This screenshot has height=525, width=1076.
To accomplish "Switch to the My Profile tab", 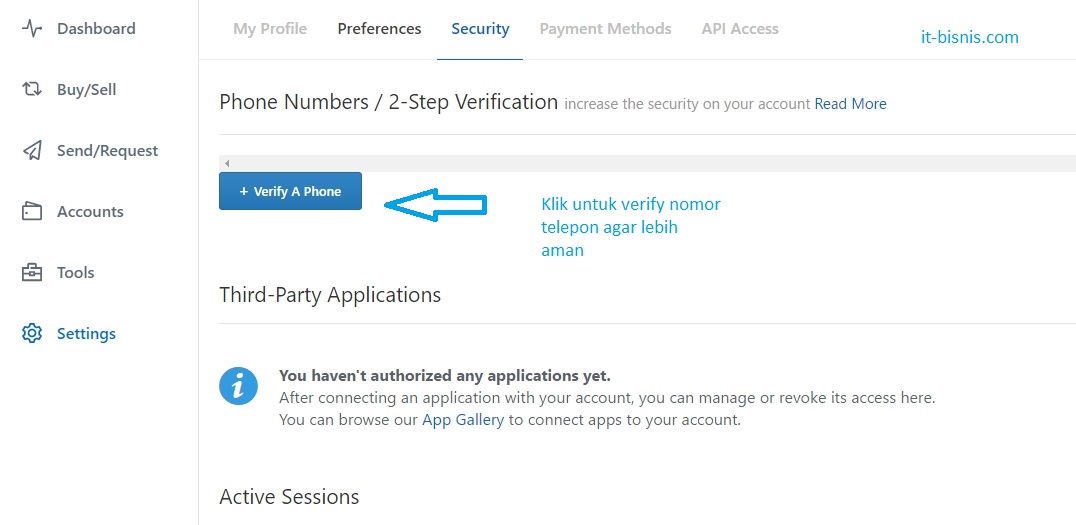I will tap(270, 29).
